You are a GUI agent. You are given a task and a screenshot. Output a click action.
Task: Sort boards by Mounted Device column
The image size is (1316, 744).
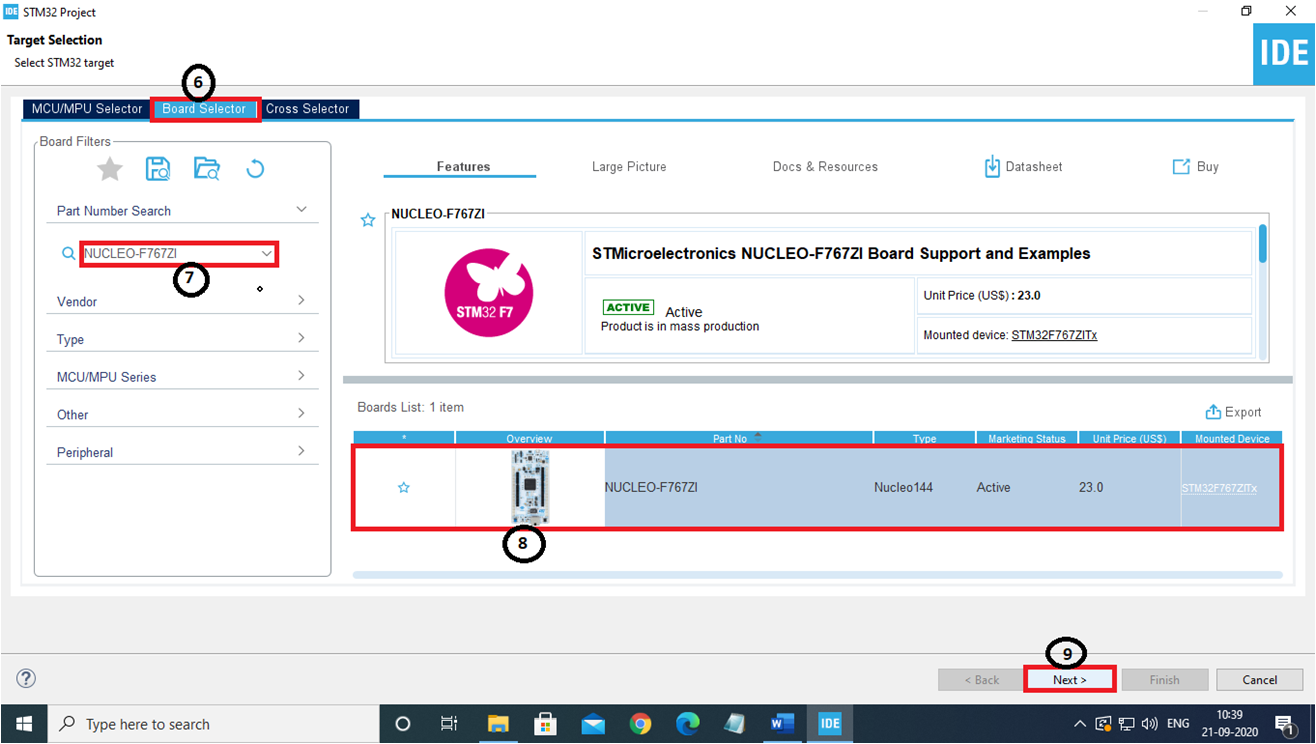point(1231,438)
